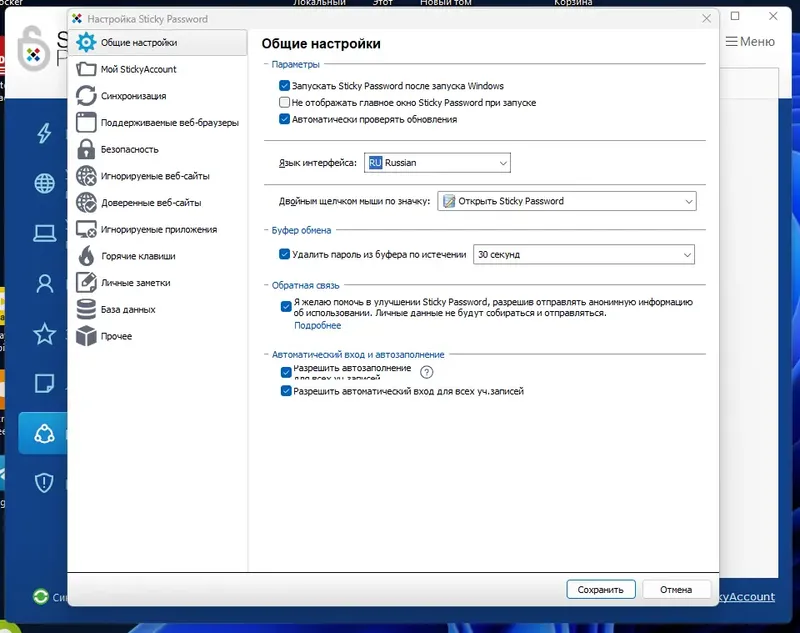Click the Игнорируемые приложения monitor icon

point(86,229)
